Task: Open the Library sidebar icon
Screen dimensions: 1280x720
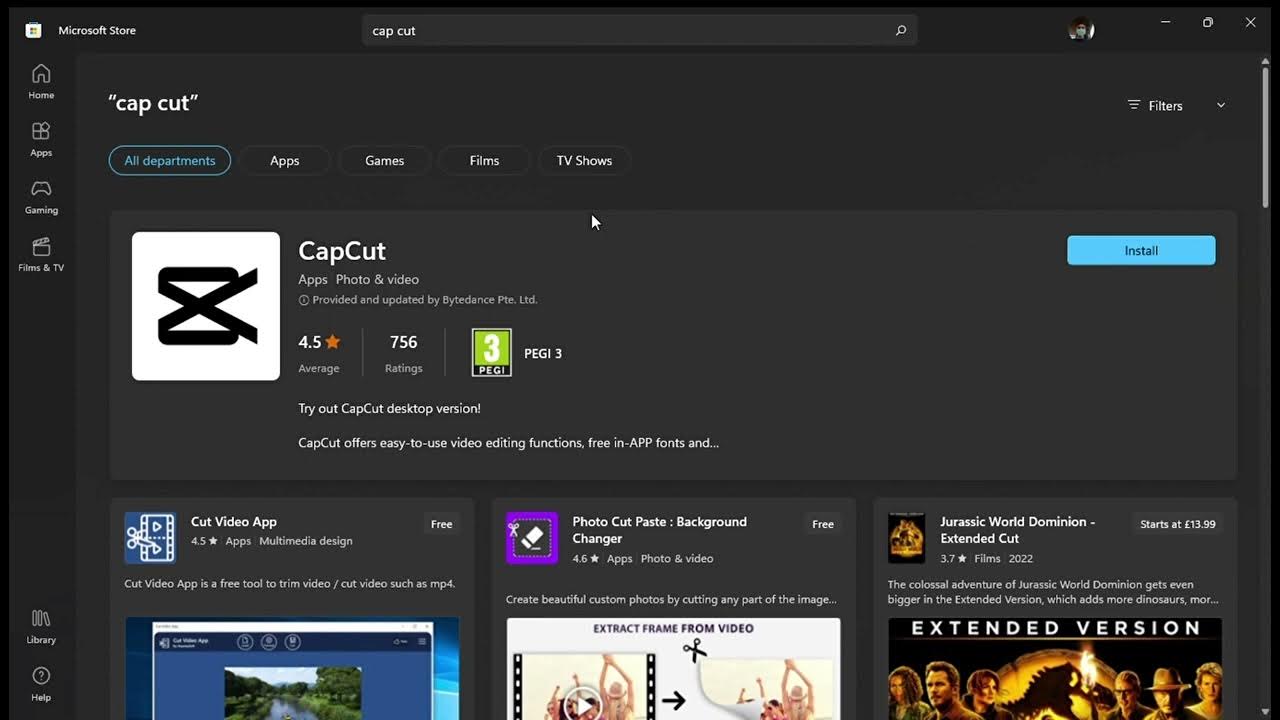Action: click(x=41, y=627)
